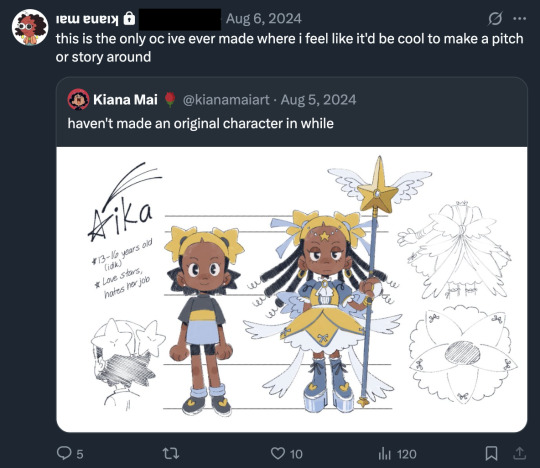Viewport: 540px width, 468px height.
Task: Click the main tweet text about oc pitch
Action: [289, 48]
